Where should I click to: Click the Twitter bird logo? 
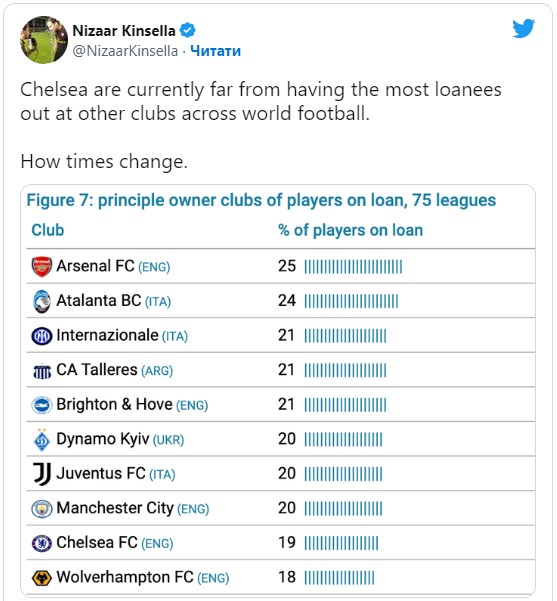click(x=523, y=28)
